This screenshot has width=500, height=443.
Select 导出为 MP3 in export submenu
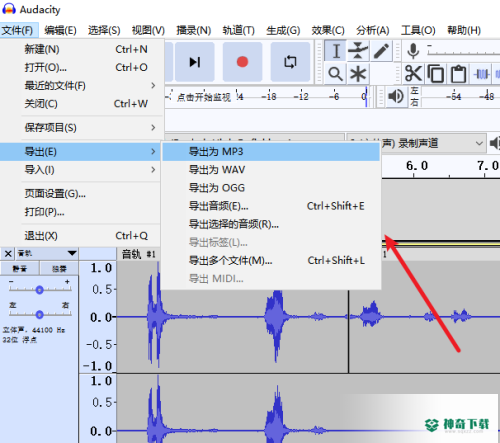point(271,152)
